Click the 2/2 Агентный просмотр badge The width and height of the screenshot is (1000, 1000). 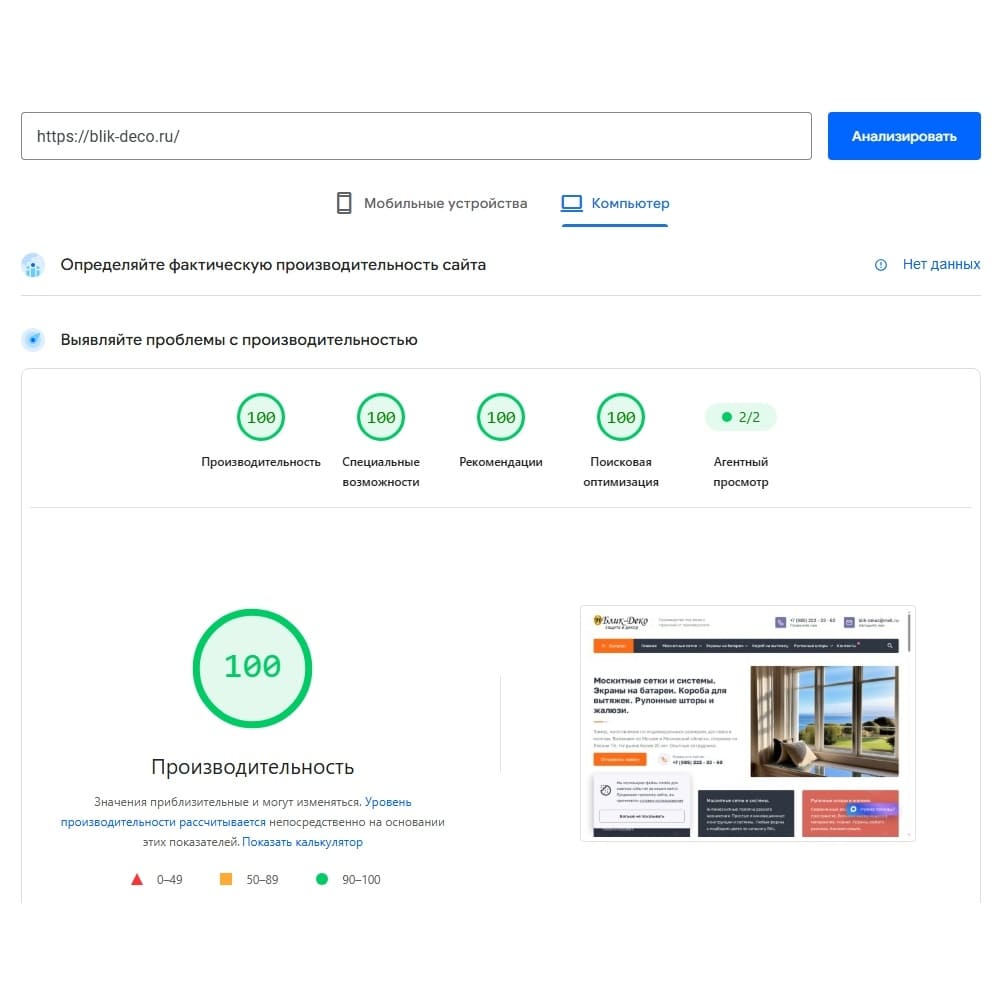740,417
